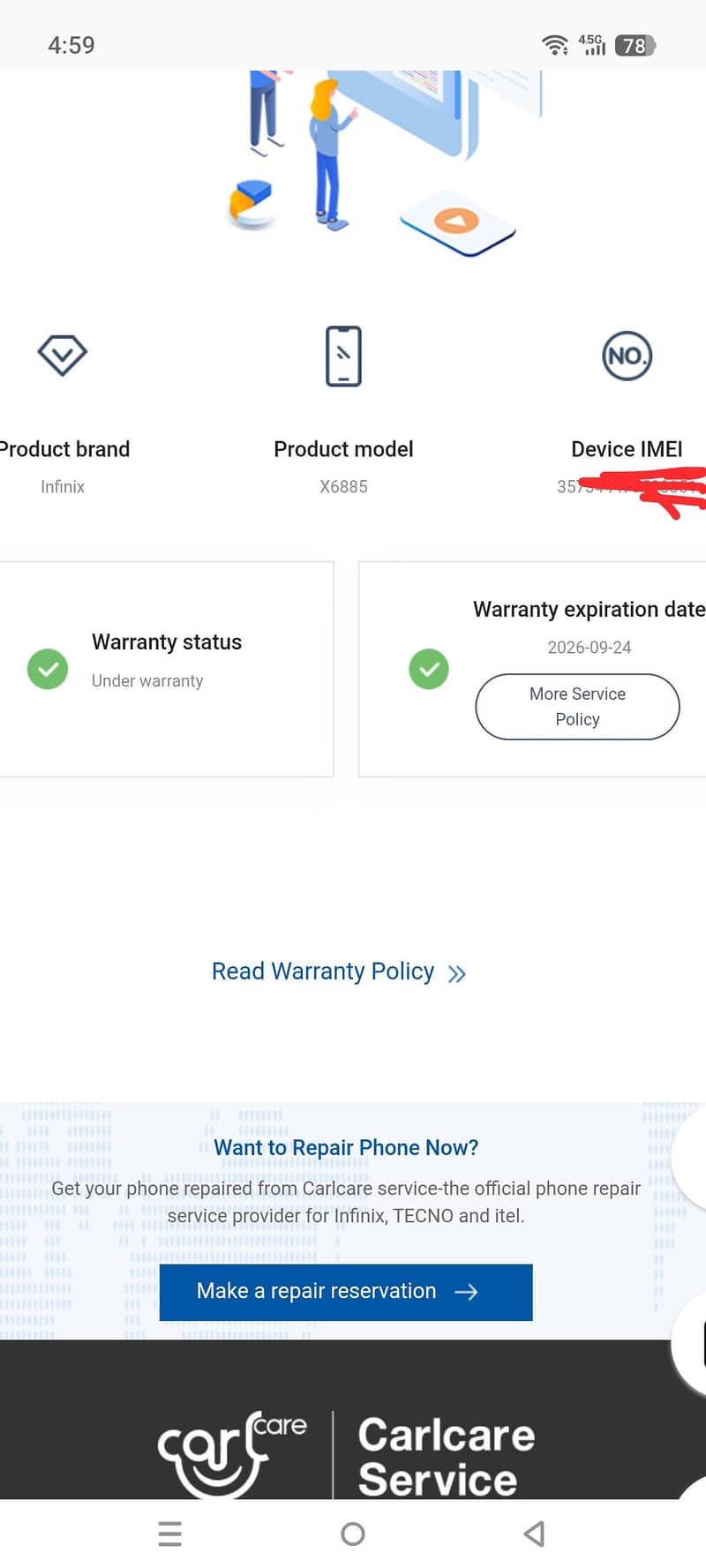The image size is (706, 1568).
Task: Open the recent apps menu in navigation bar
Action: tap(169, 1534)
